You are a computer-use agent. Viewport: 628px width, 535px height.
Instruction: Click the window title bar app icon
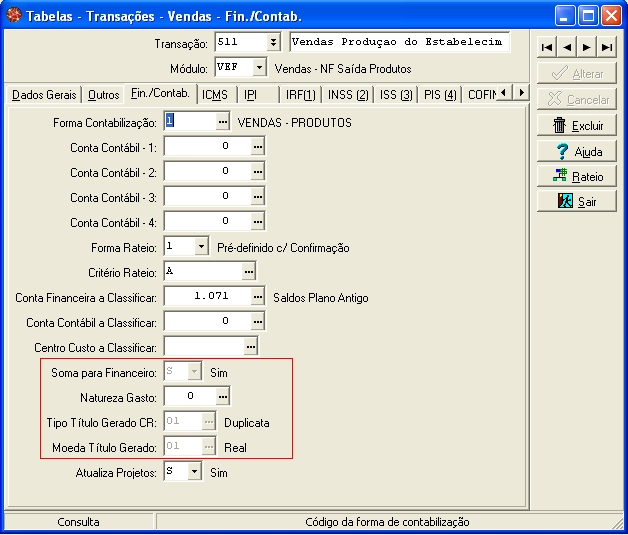(x=14, y=16)
